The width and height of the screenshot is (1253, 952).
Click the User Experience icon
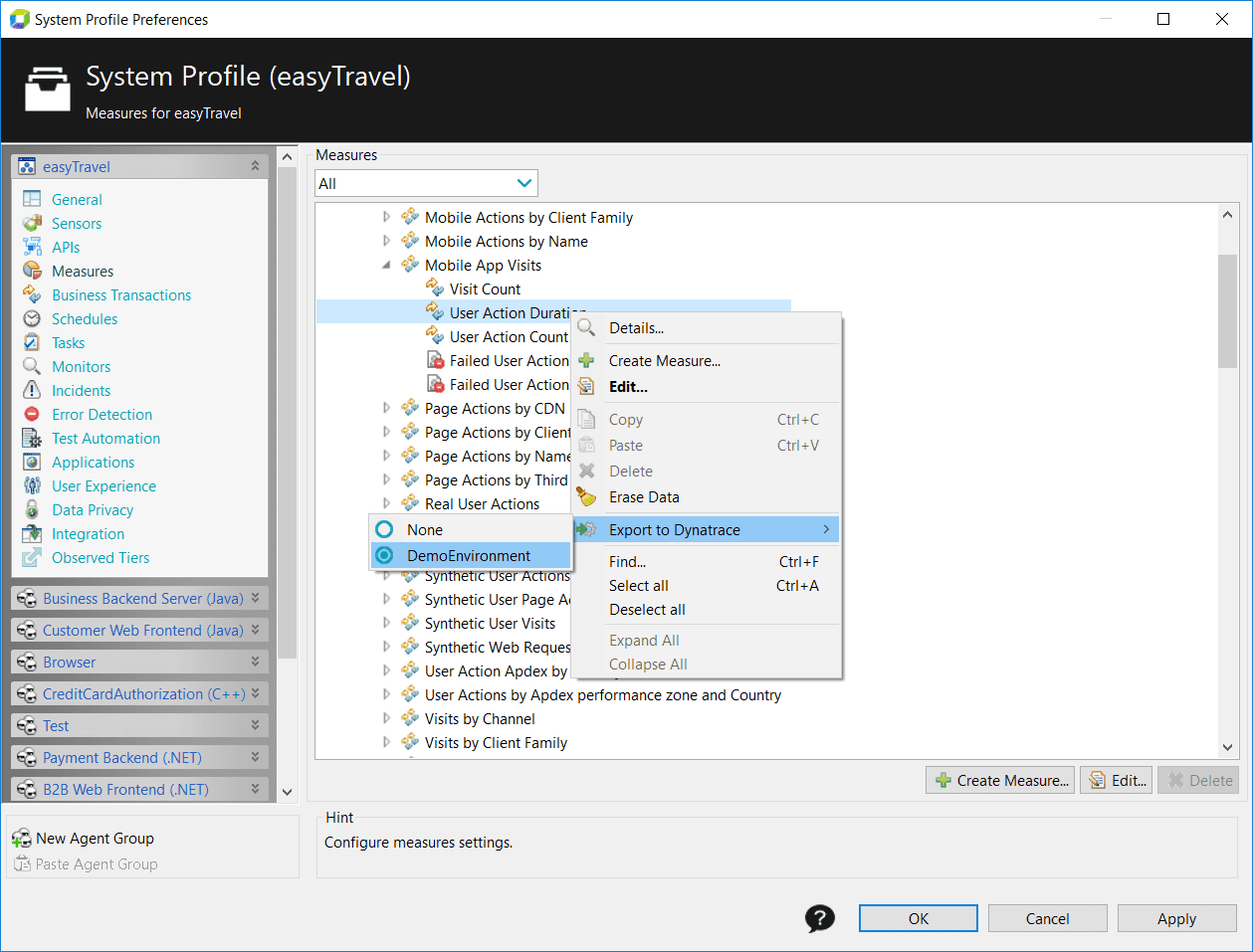tap(32, 485)
